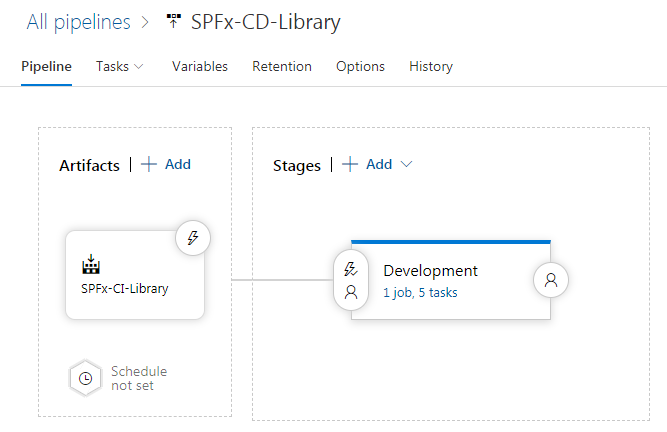Select the Development stage card

(x=451, y=280)
